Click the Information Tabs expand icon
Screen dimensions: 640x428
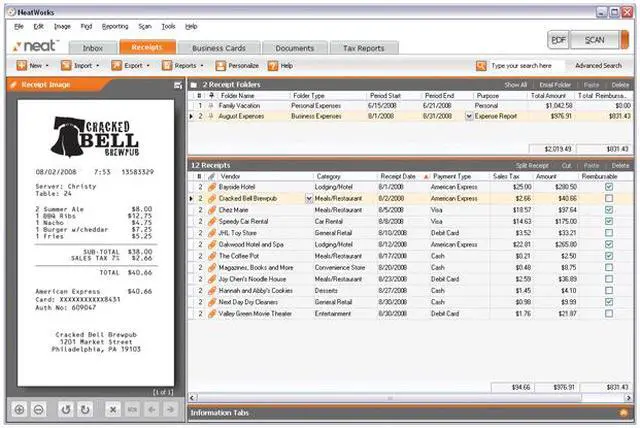click(x=623, y=413)
